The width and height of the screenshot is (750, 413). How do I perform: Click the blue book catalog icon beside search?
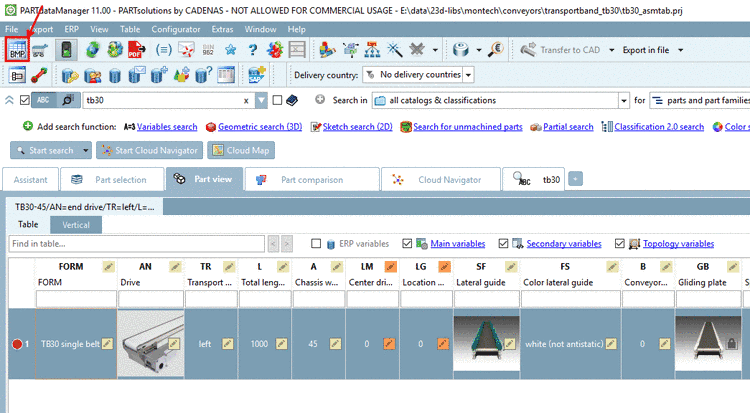click(x=292, y=100)
